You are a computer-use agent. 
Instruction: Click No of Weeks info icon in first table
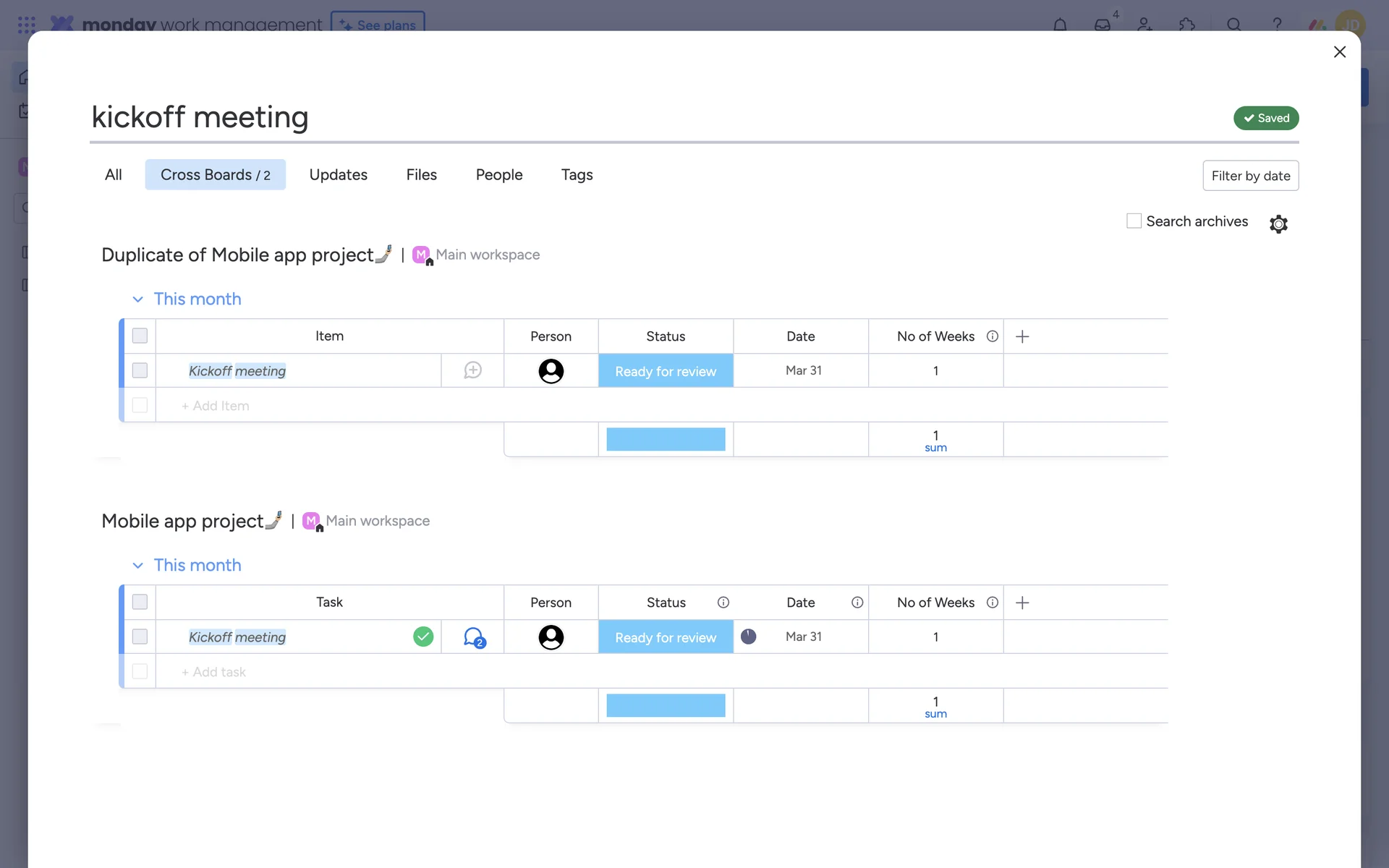pos(993,336)
